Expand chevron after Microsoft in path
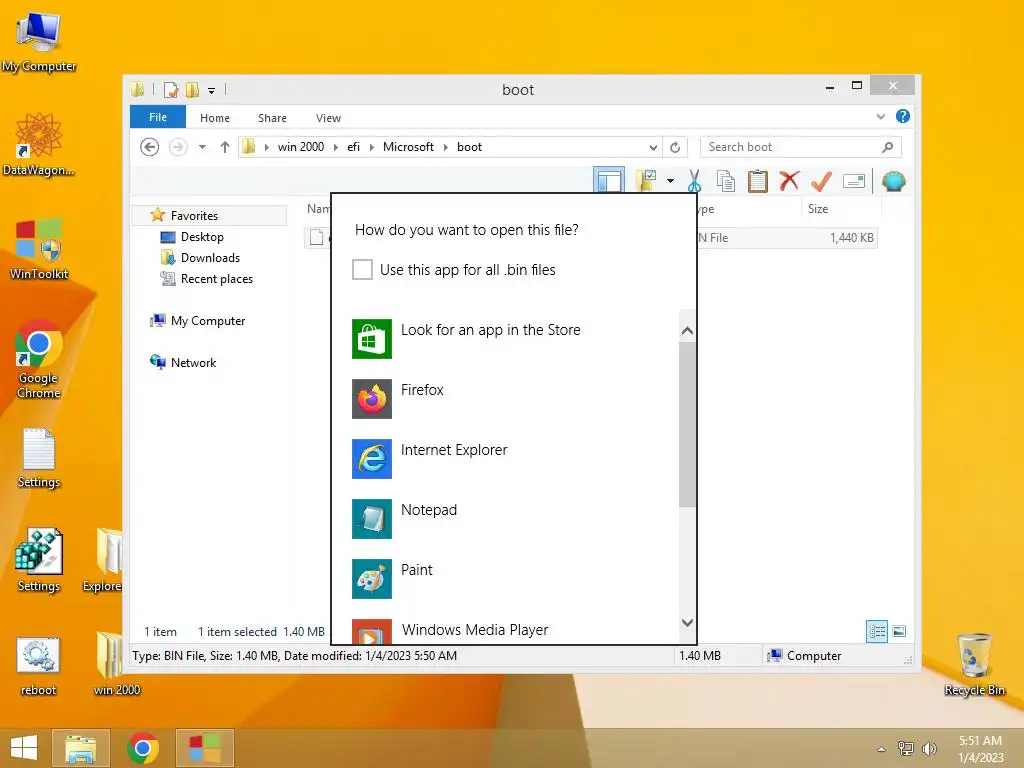 (x=445, y=147)
